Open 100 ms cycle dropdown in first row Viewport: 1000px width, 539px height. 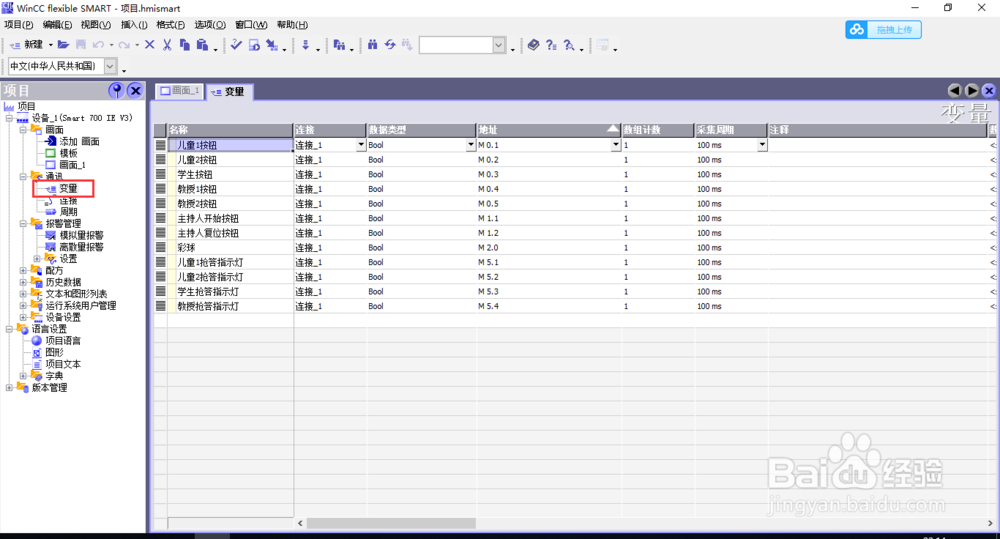tap(762, 145)
